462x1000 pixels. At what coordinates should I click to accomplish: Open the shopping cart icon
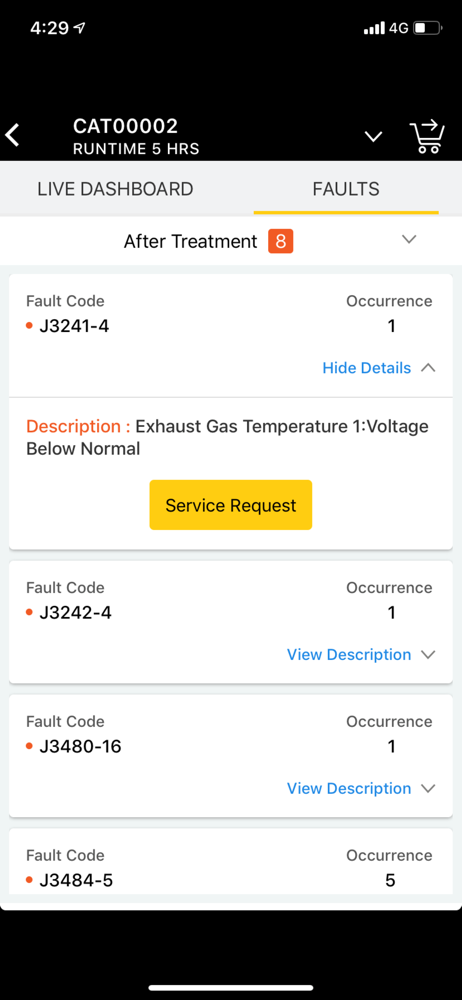point(426,136)
